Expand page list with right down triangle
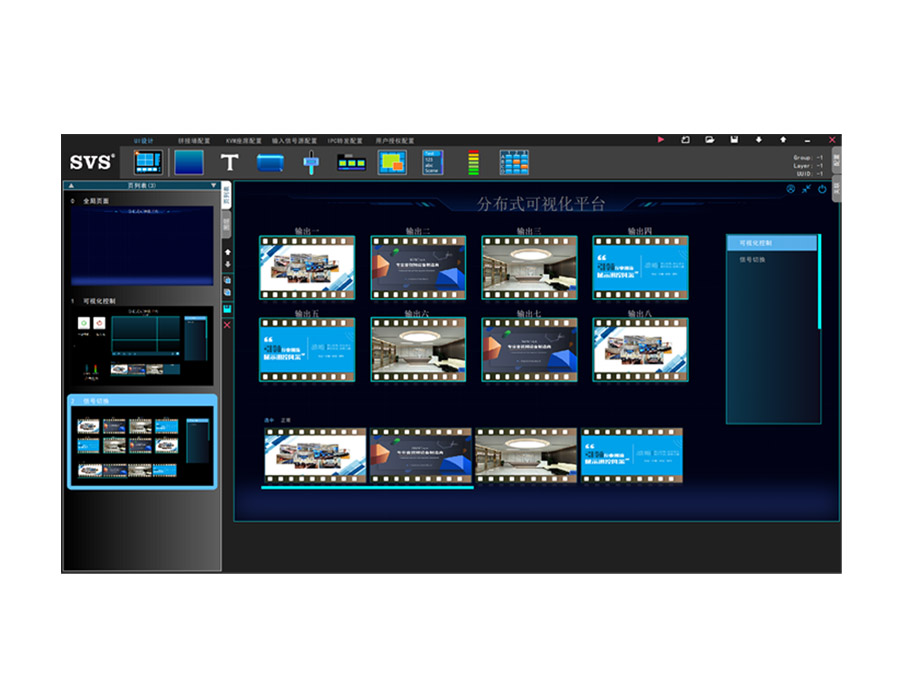The width and height of the screenshot is (900, 675). pos(213,185)
